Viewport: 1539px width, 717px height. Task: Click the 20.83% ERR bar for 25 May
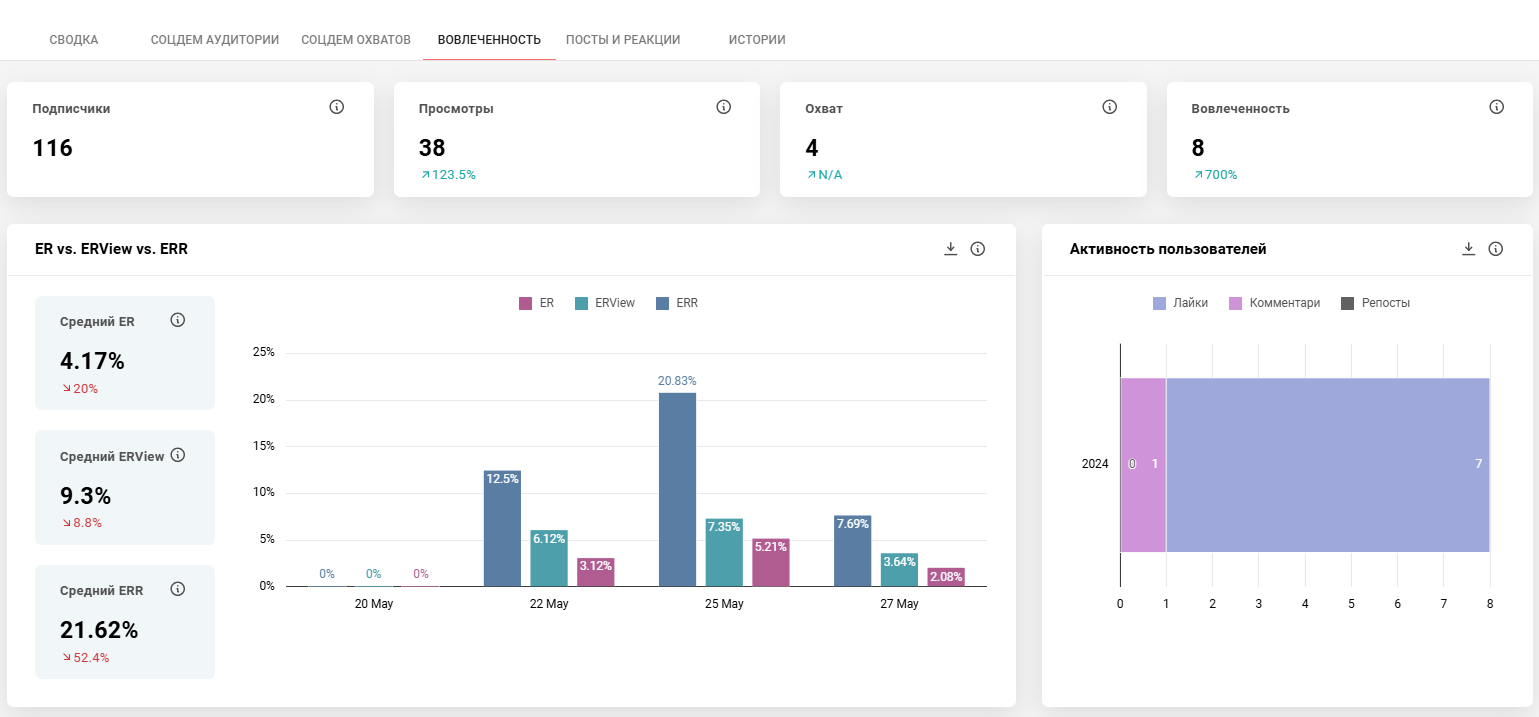(677, 489)
